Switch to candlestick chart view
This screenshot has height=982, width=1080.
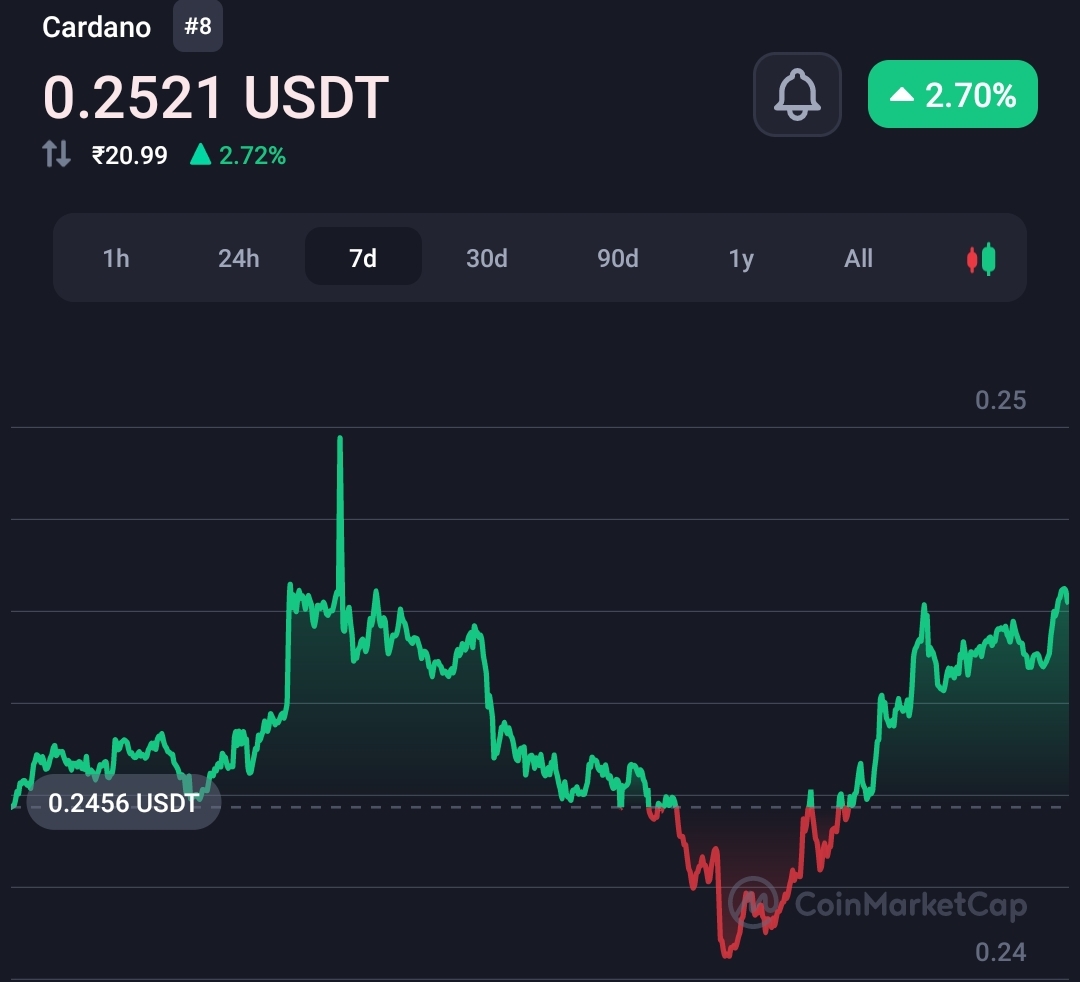[981, 259]
